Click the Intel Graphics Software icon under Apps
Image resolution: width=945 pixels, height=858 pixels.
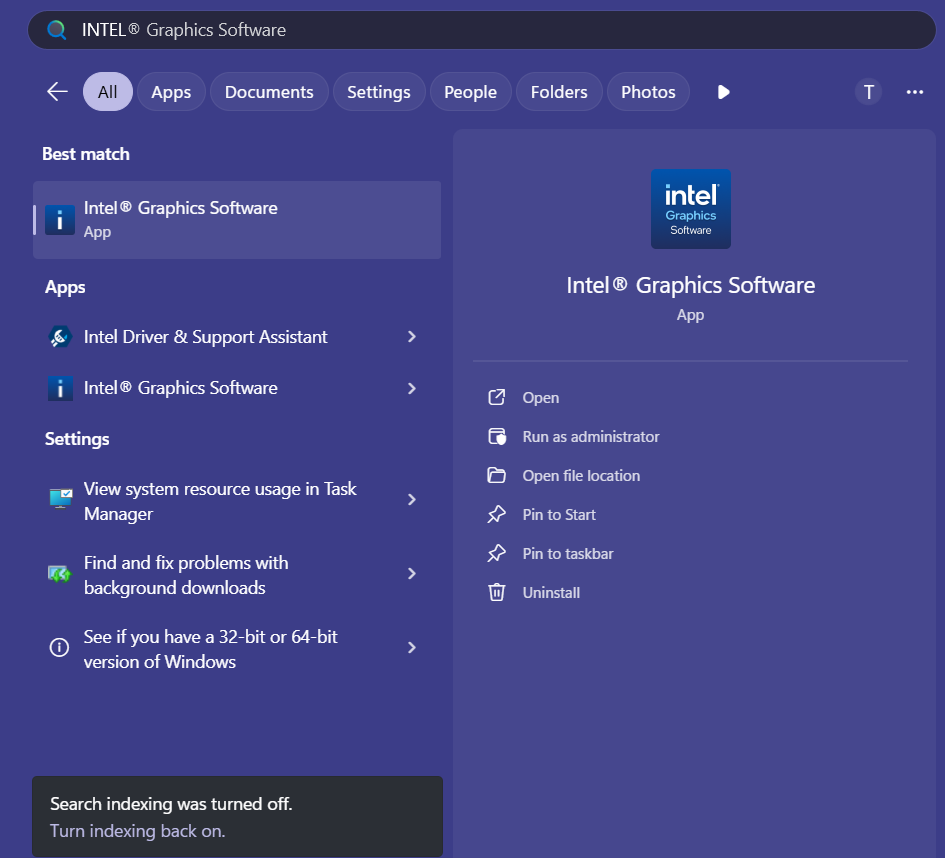60,388
